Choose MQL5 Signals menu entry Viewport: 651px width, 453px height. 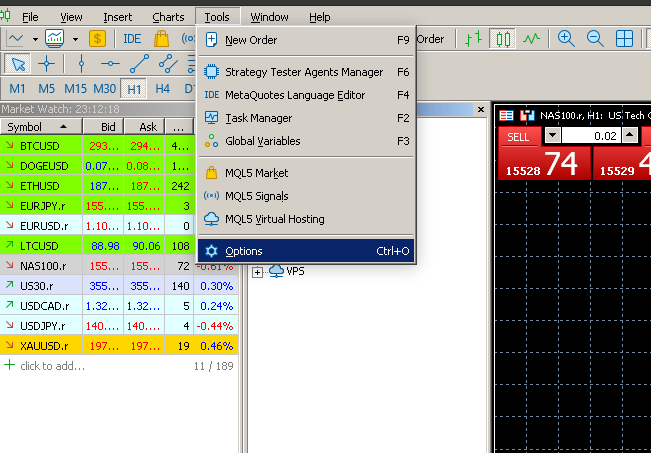click(x=306, y=196)
